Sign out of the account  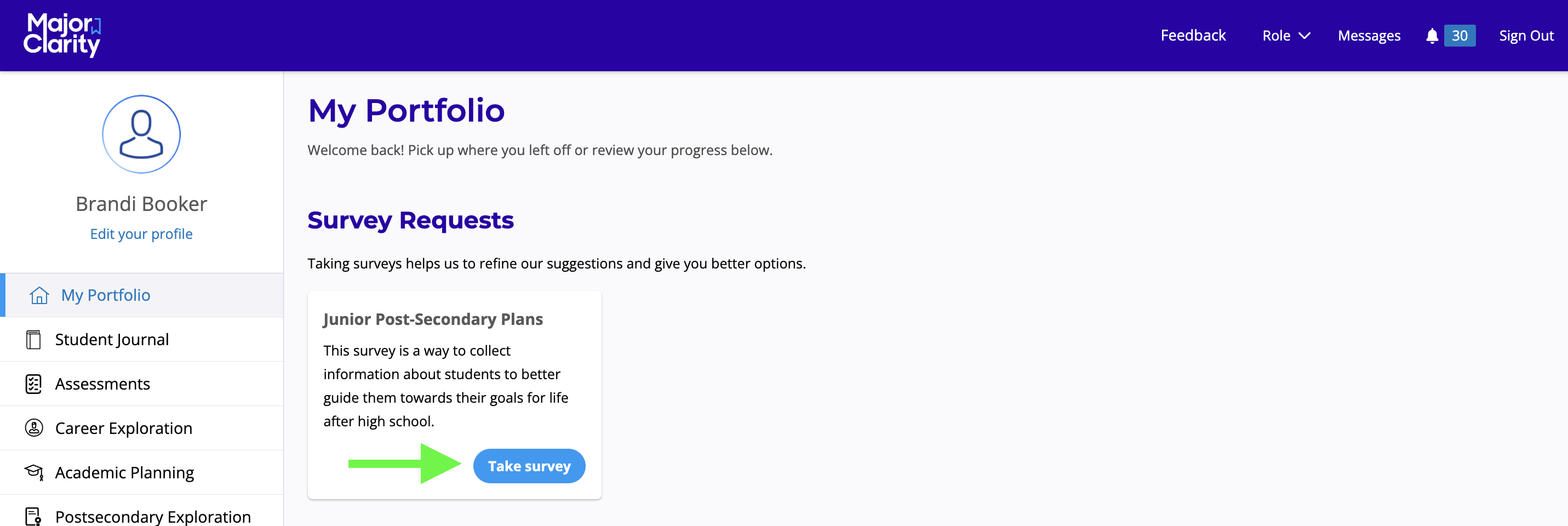(1525, 36)
